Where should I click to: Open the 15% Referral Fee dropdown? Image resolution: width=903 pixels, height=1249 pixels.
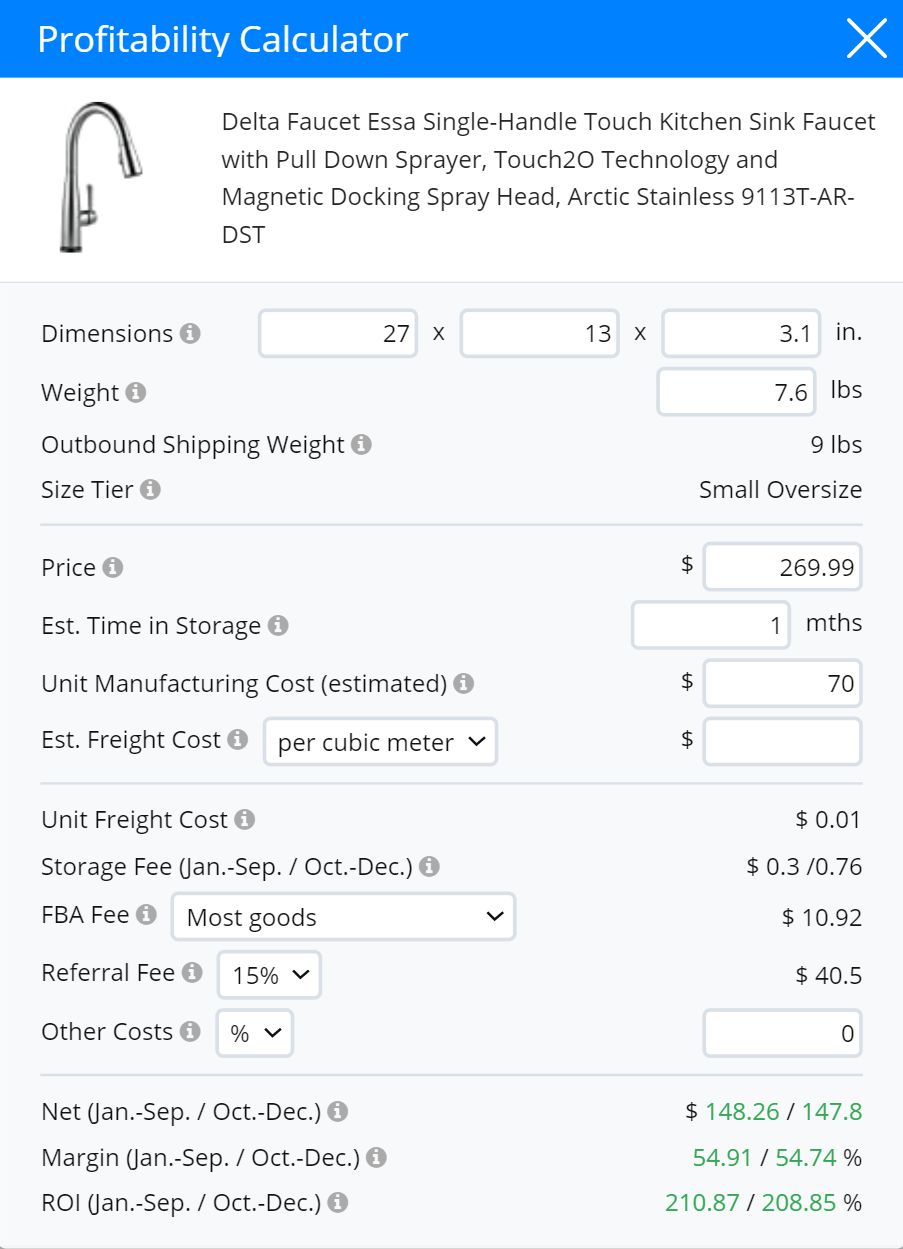pyautogui.click(x=269, y=975)
